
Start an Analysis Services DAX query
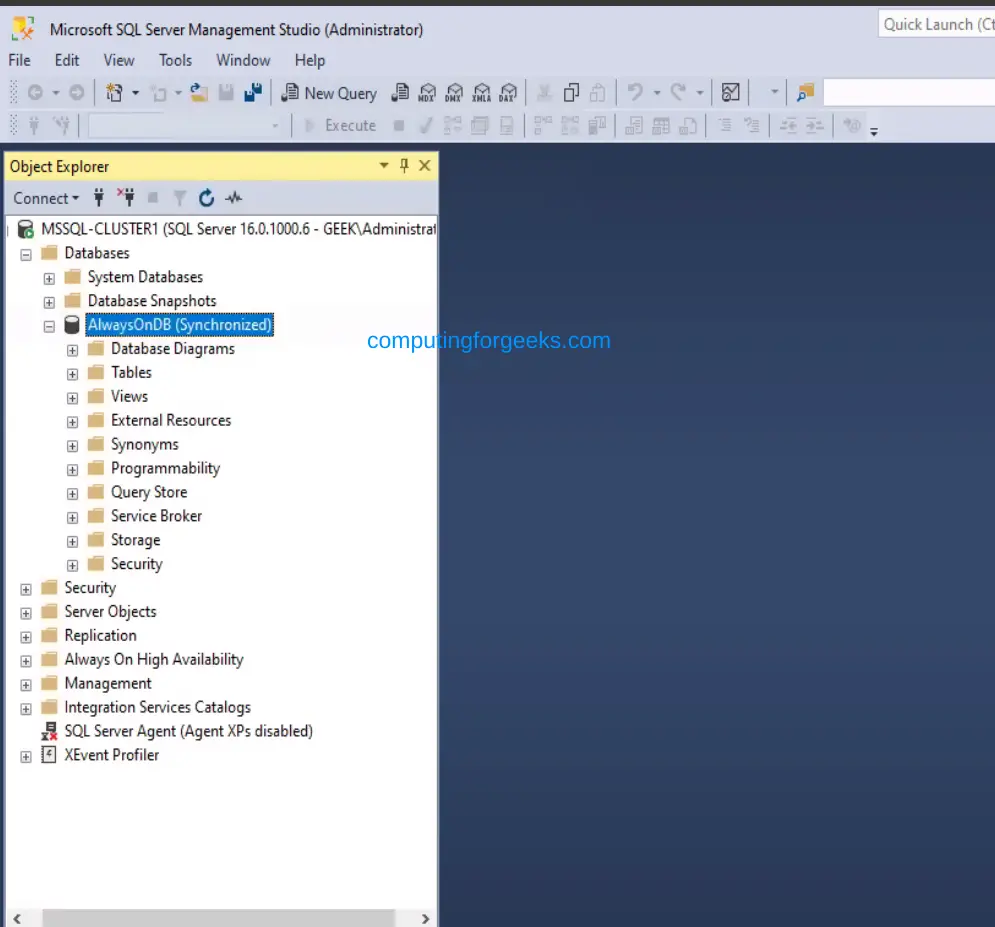click(x=508, y=93)
